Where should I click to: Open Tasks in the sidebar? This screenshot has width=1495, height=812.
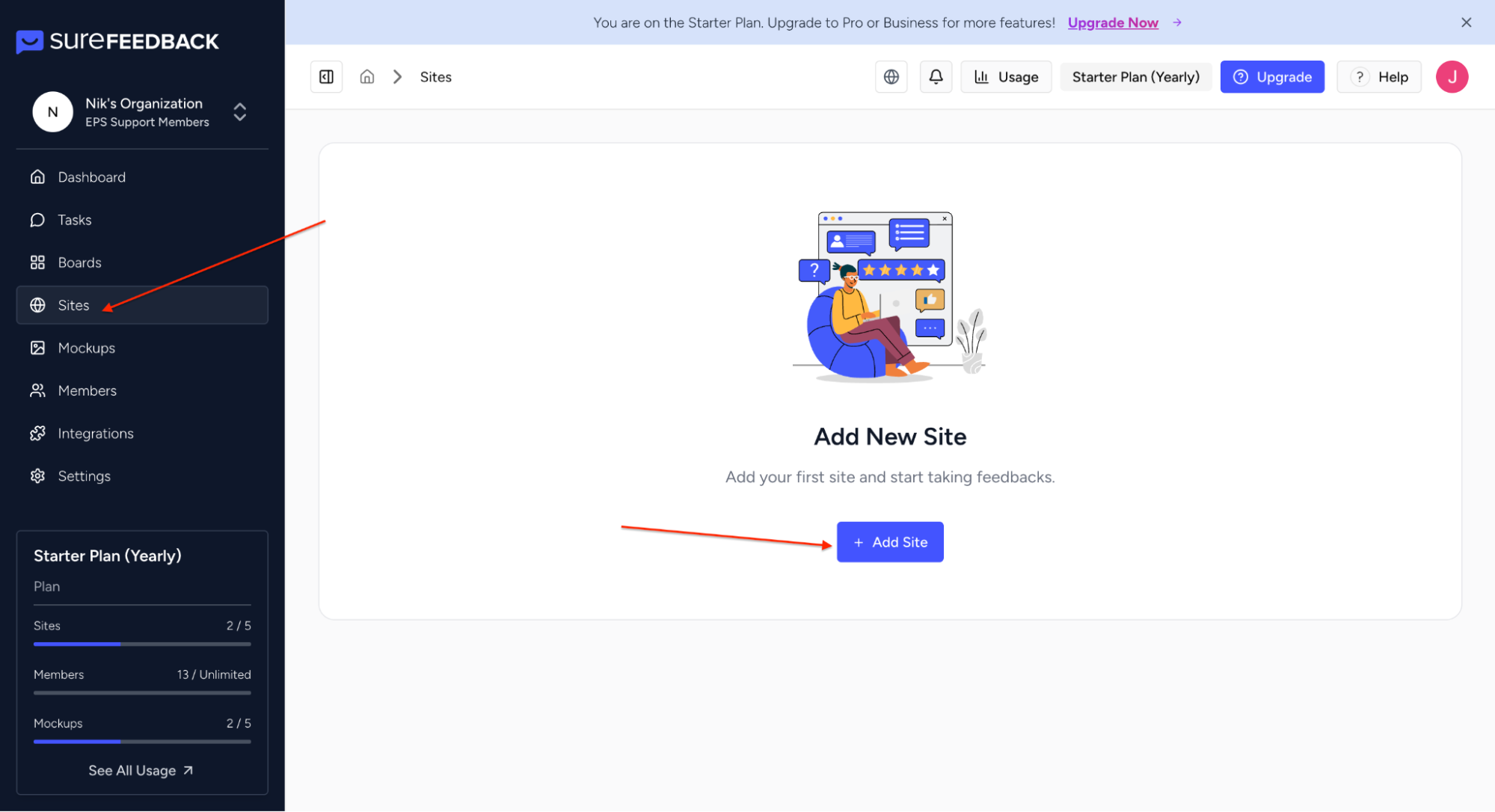(x=74, y=220)
